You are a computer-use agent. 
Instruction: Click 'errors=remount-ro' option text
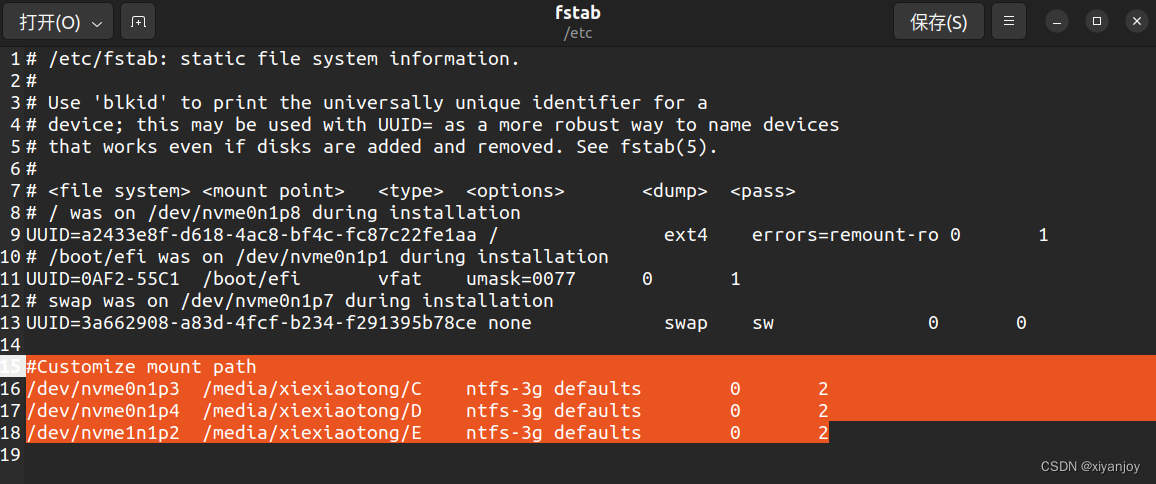pos(845,235)
